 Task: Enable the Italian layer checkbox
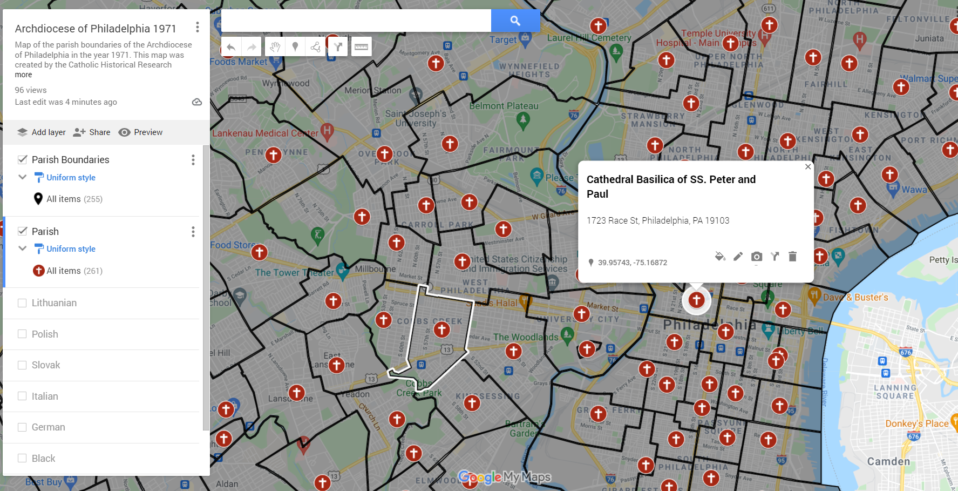click(23, 396)
